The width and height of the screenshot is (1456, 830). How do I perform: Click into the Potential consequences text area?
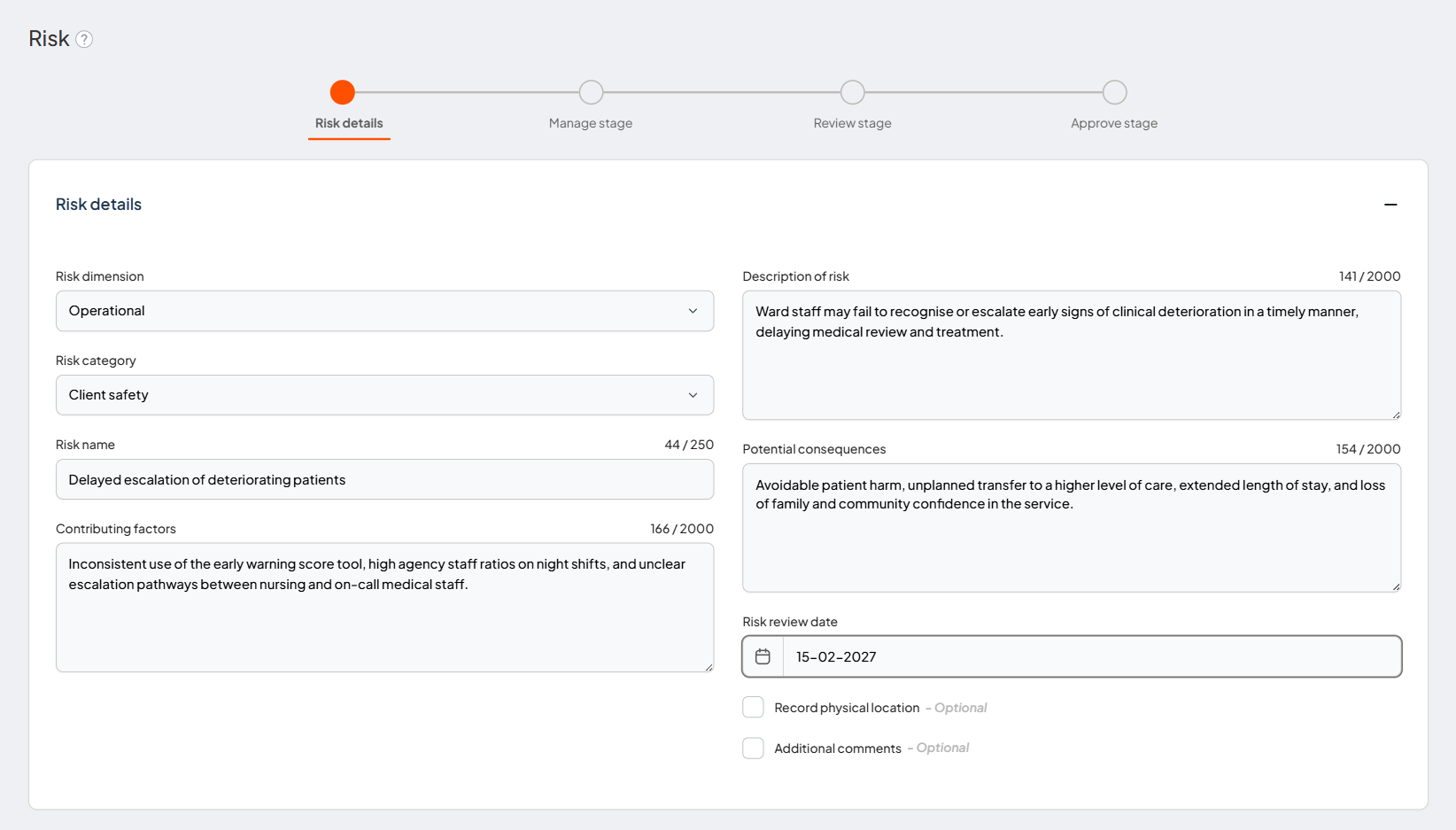[x=1072, y=528]
